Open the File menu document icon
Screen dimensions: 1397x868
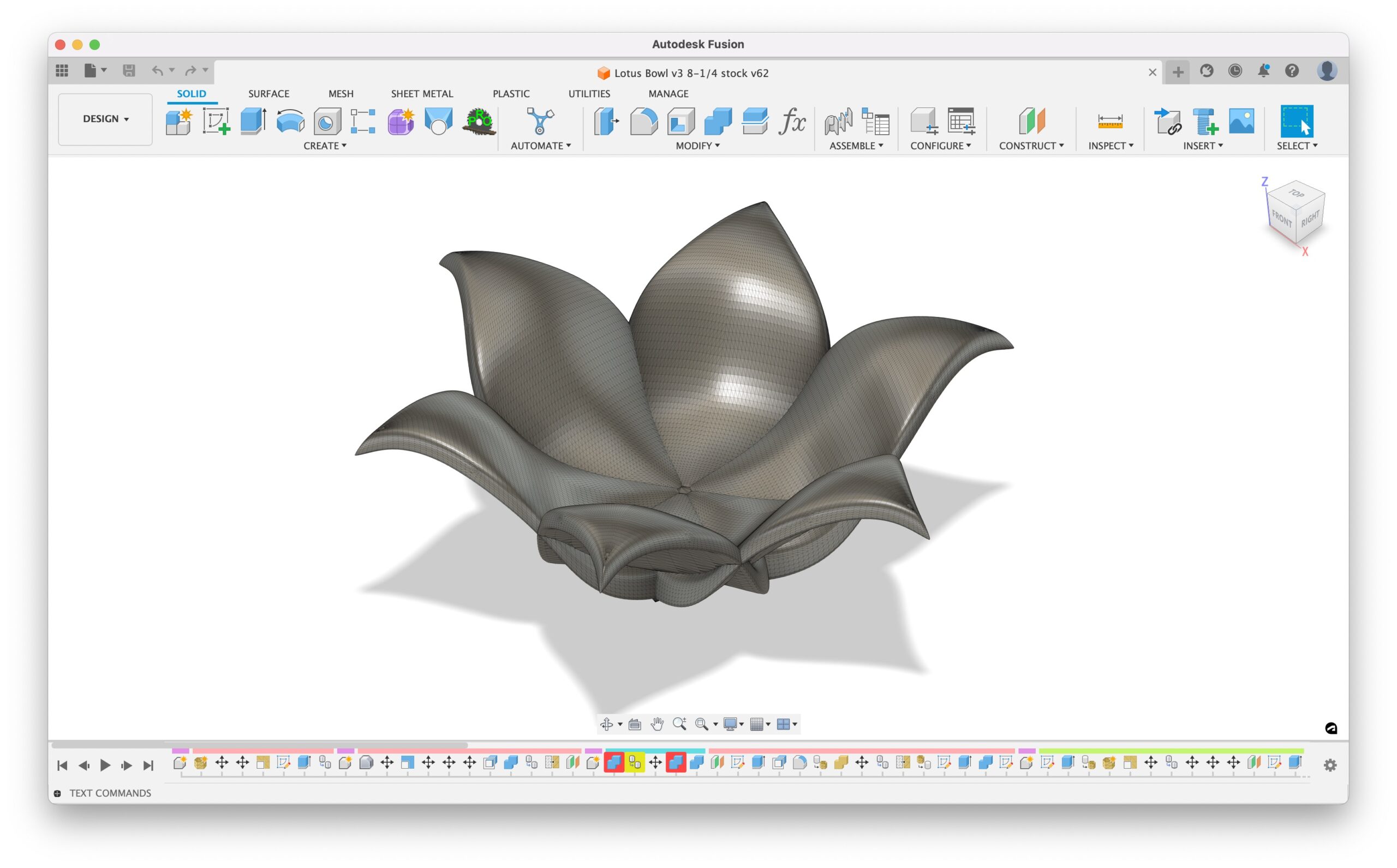point(90,70)
